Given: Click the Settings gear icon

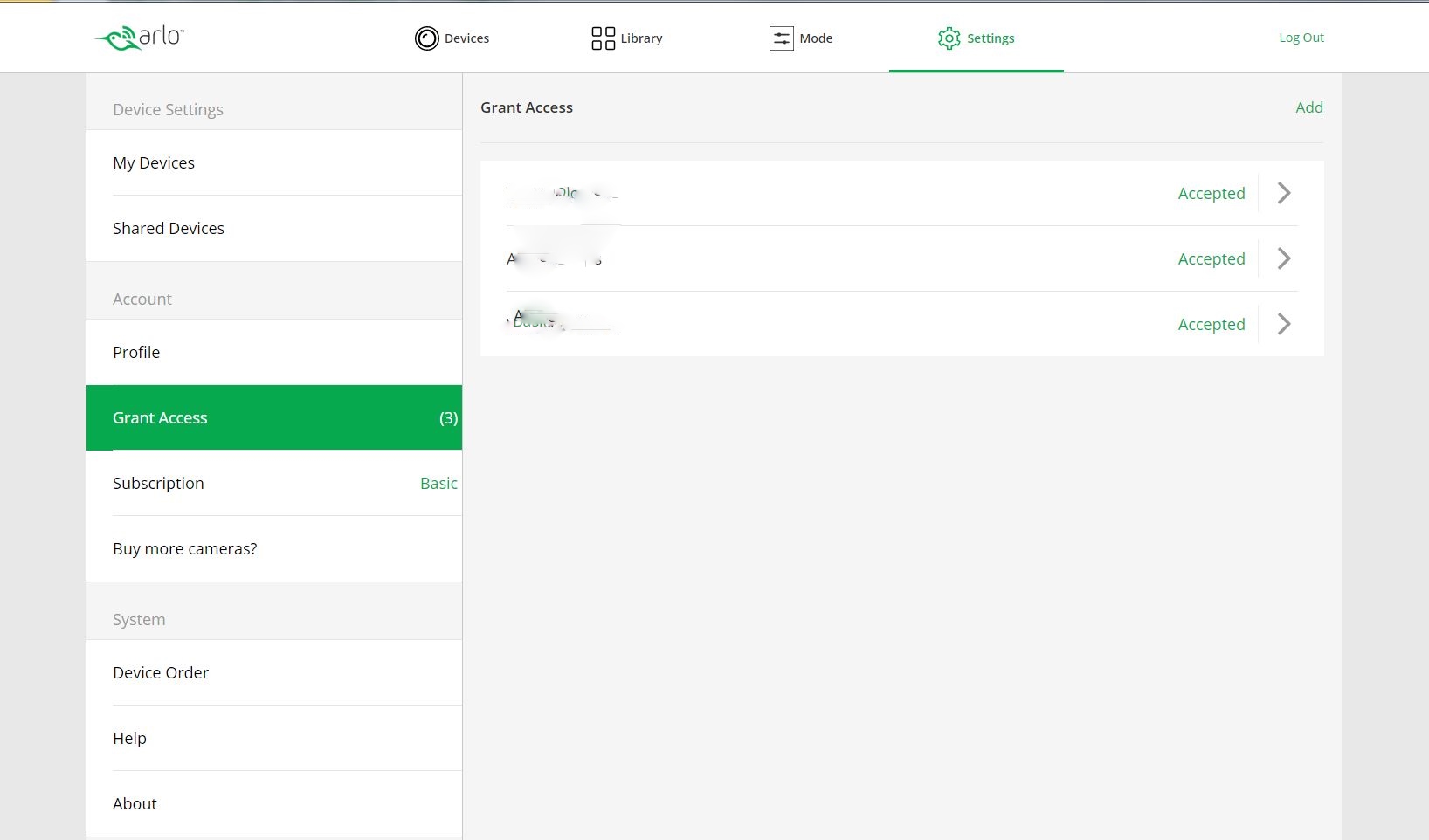Looking at the screenshot, I should [949, 38].
